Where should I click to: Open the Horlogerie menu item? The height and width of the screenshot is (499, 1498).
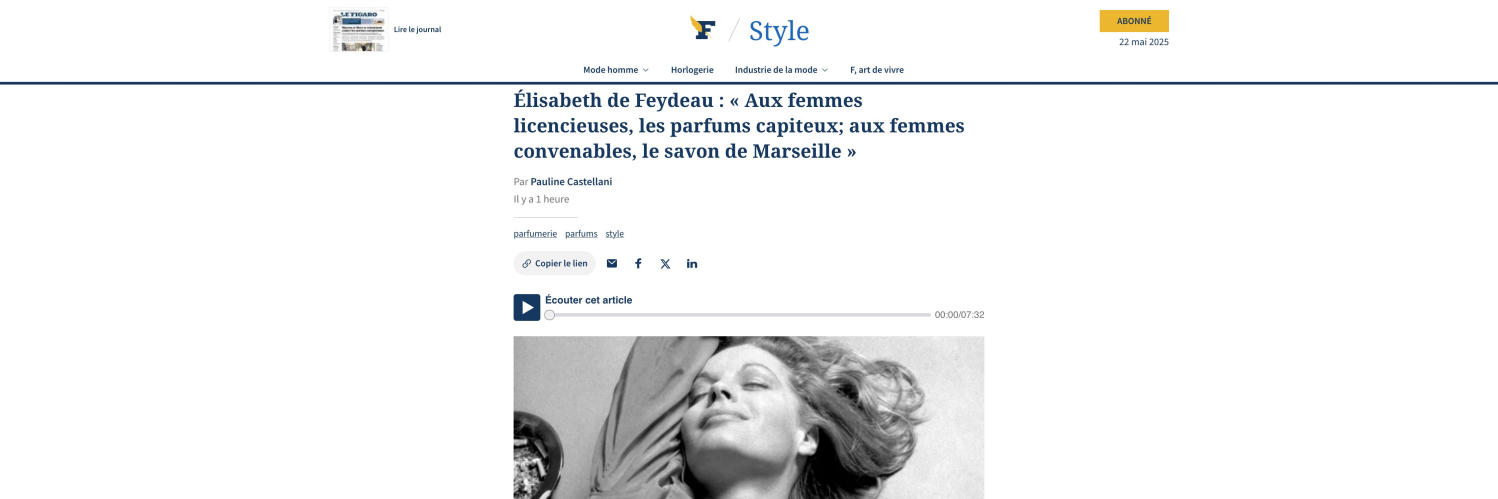point(692,70)
